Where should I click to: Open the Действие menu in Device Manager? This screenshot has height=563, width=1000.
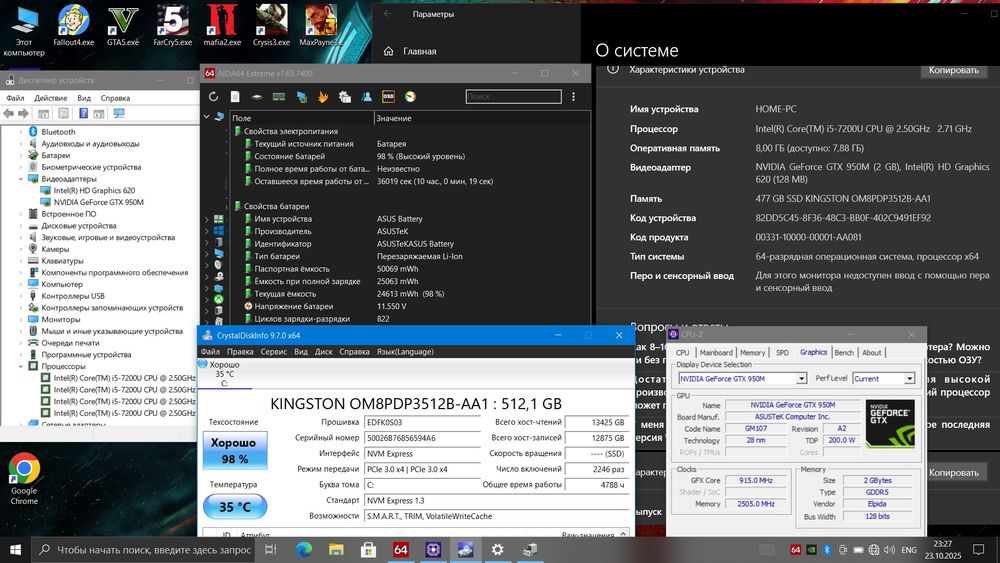50,98
